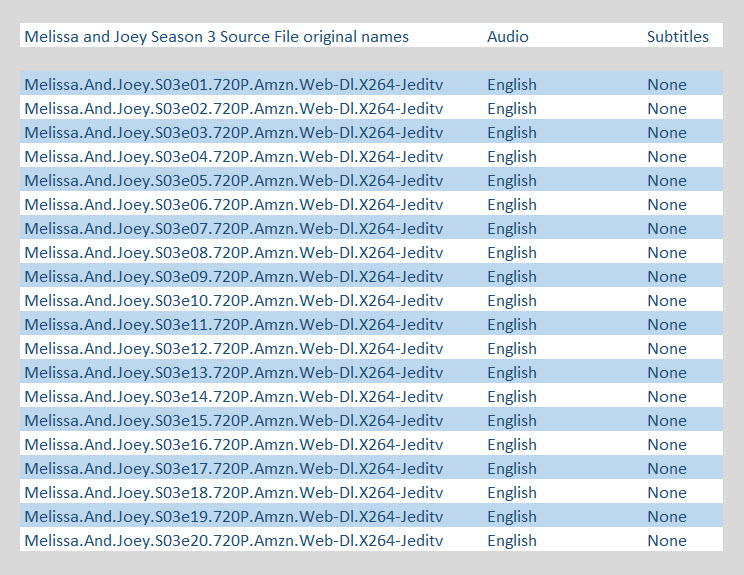Click English audio cell in S03e08 row

pyautogui.click(x=512, y=253)
